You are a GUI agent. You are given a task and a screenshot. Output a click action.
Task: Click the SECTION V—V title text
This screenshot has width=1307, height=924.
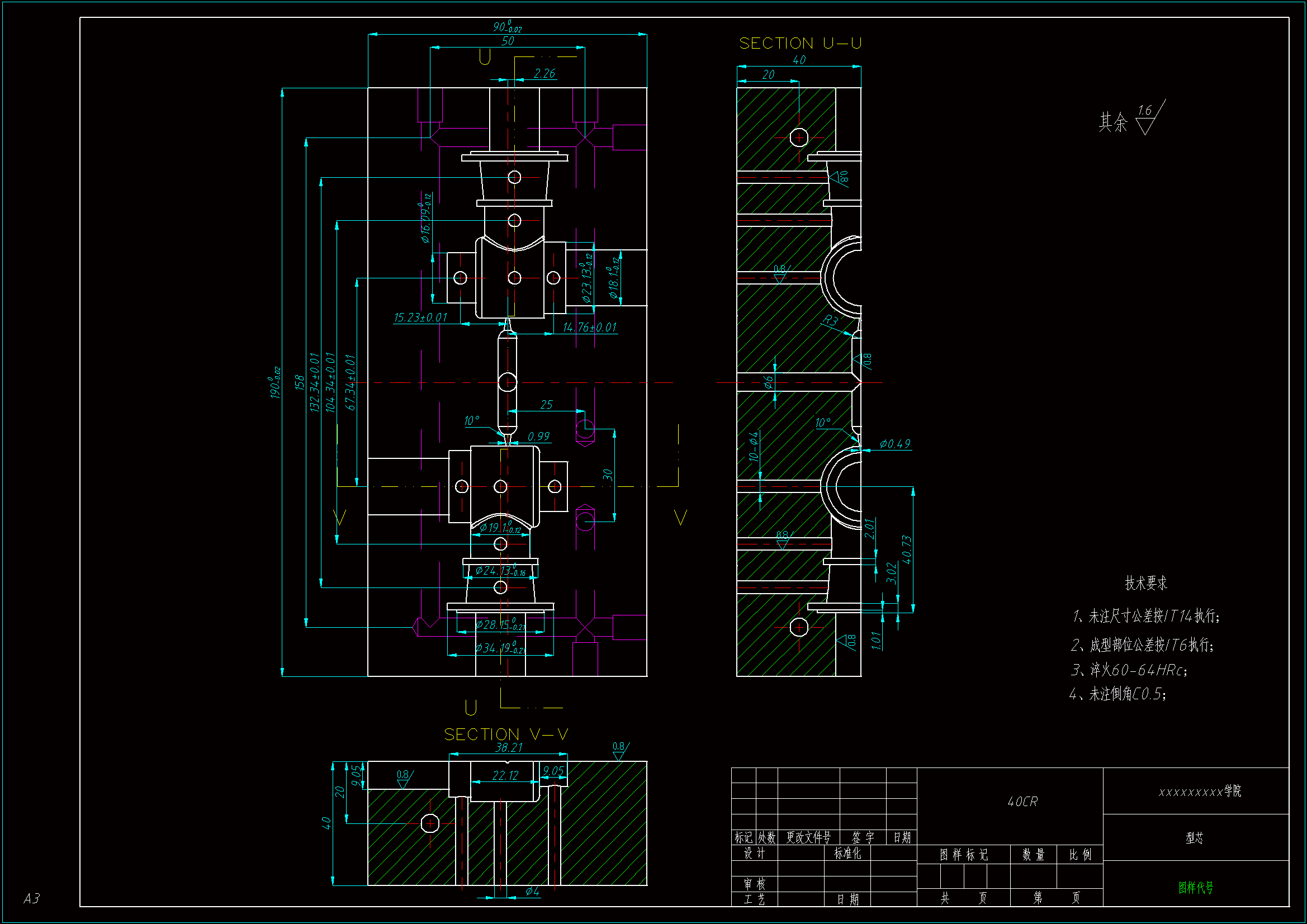tap(505, 735)
